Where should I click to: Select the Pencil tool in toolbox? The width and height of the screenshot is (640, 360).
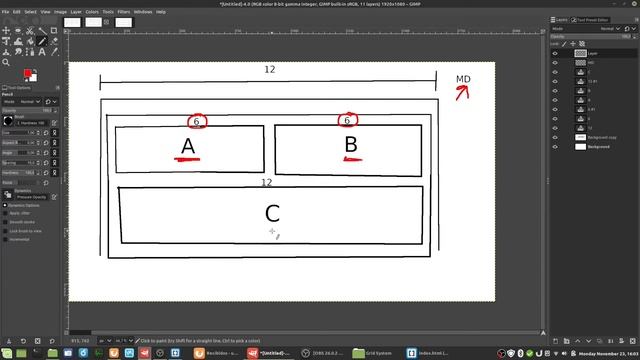coord(42,41)
